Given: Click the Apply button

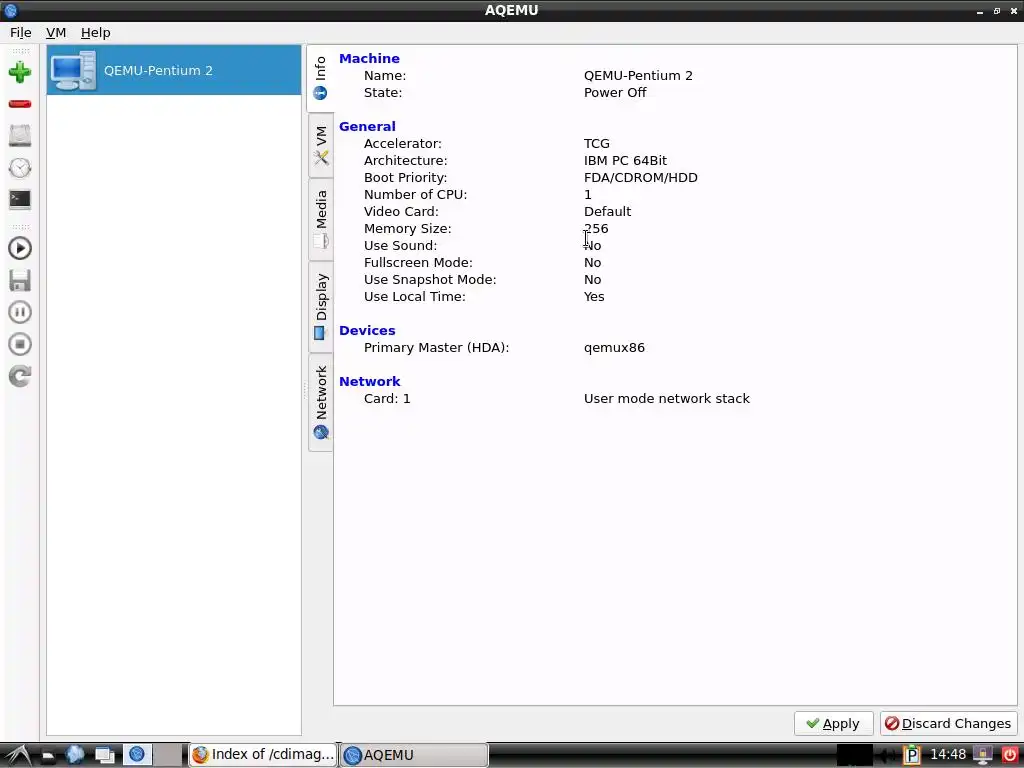Looking at the screenshot, I should [833, 724].
